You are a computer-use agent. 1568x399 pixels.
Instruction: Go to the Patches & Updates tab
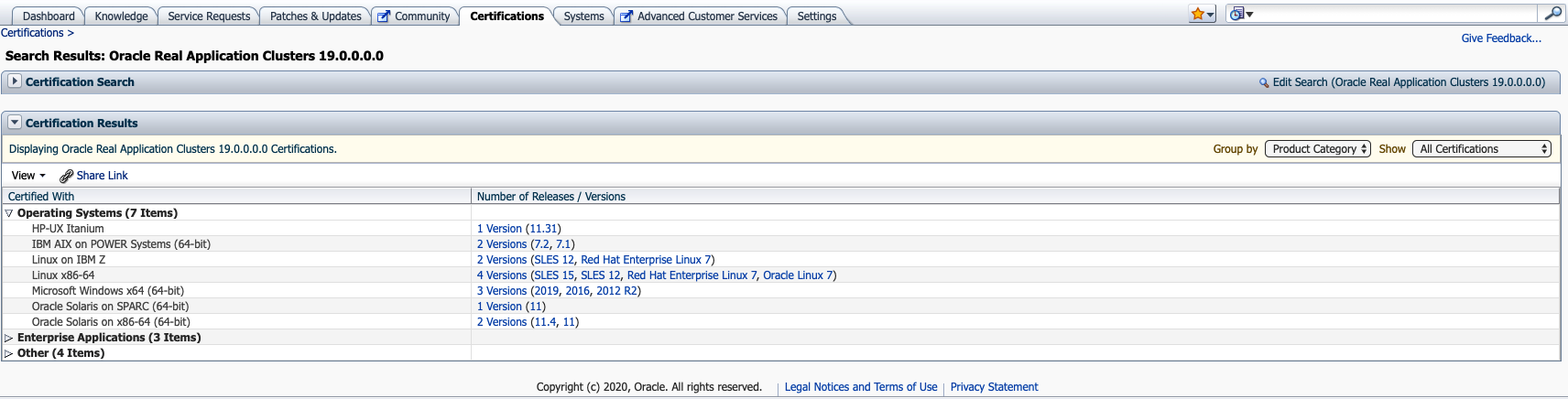point(316,16)
